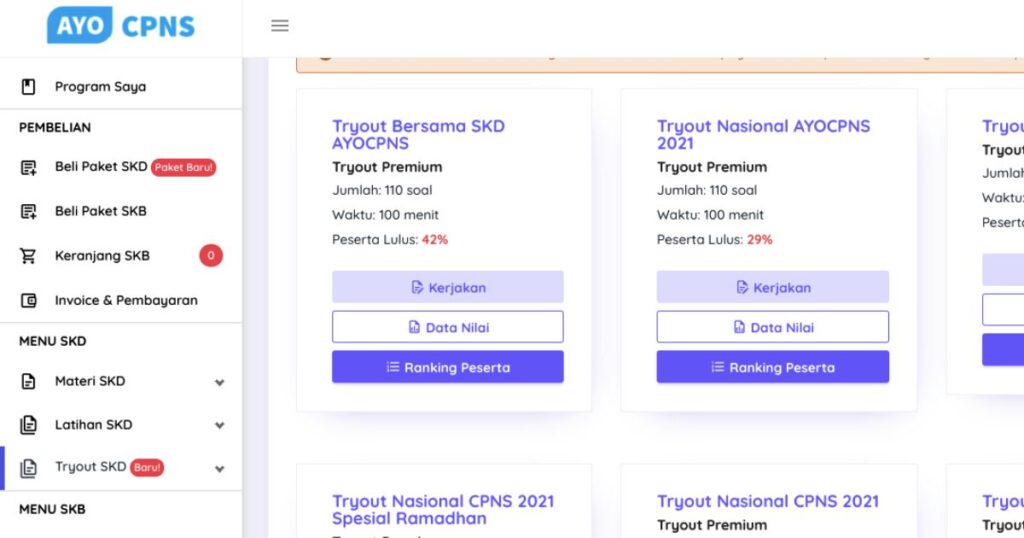Expand the Materi SKD submenu chevron
This screenshot has height=538, width=1024.
(x=220, y=382)
